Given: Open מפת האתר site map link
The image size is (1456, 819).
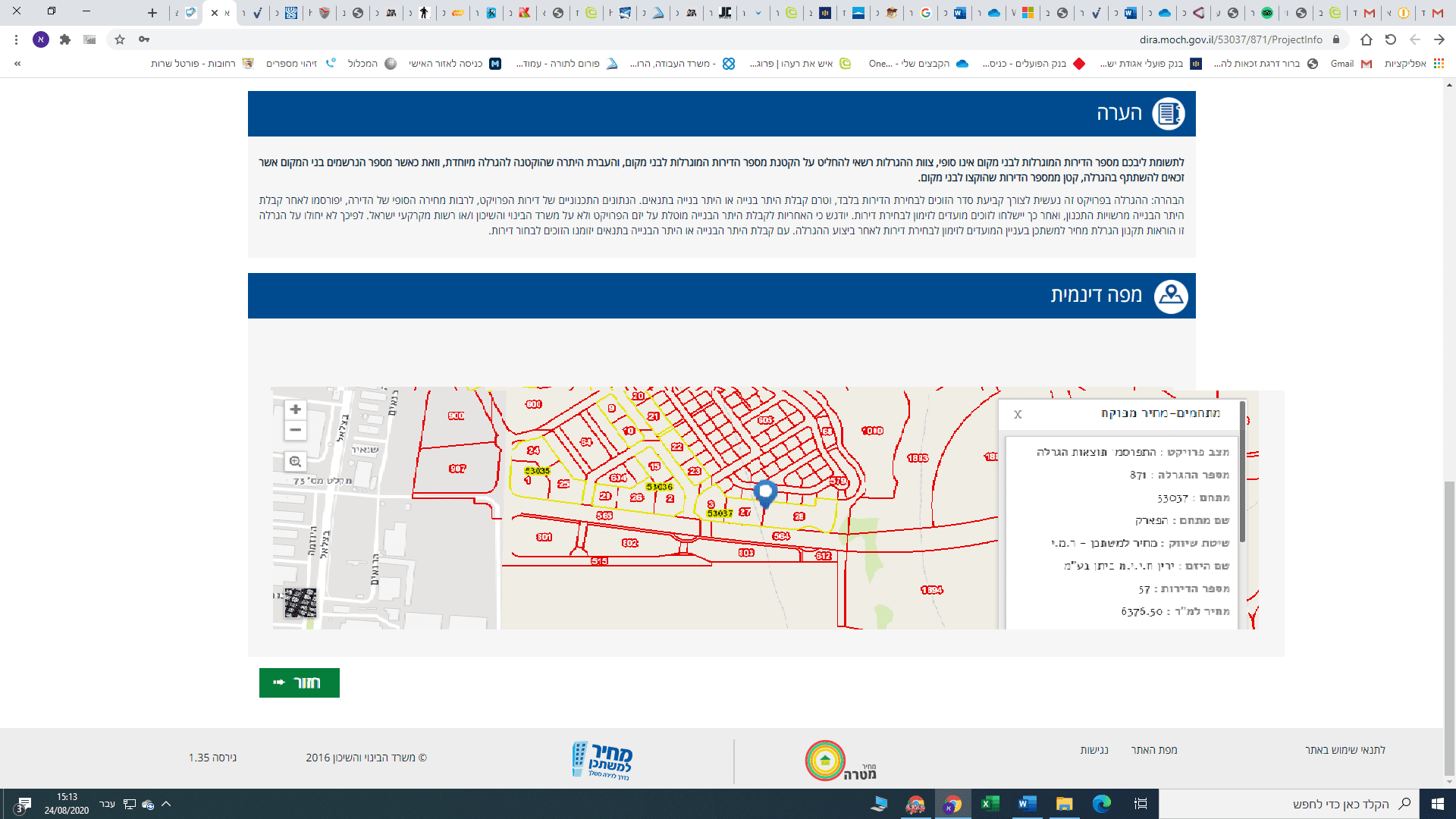Looking at the screenshot, I should 1153,750.
